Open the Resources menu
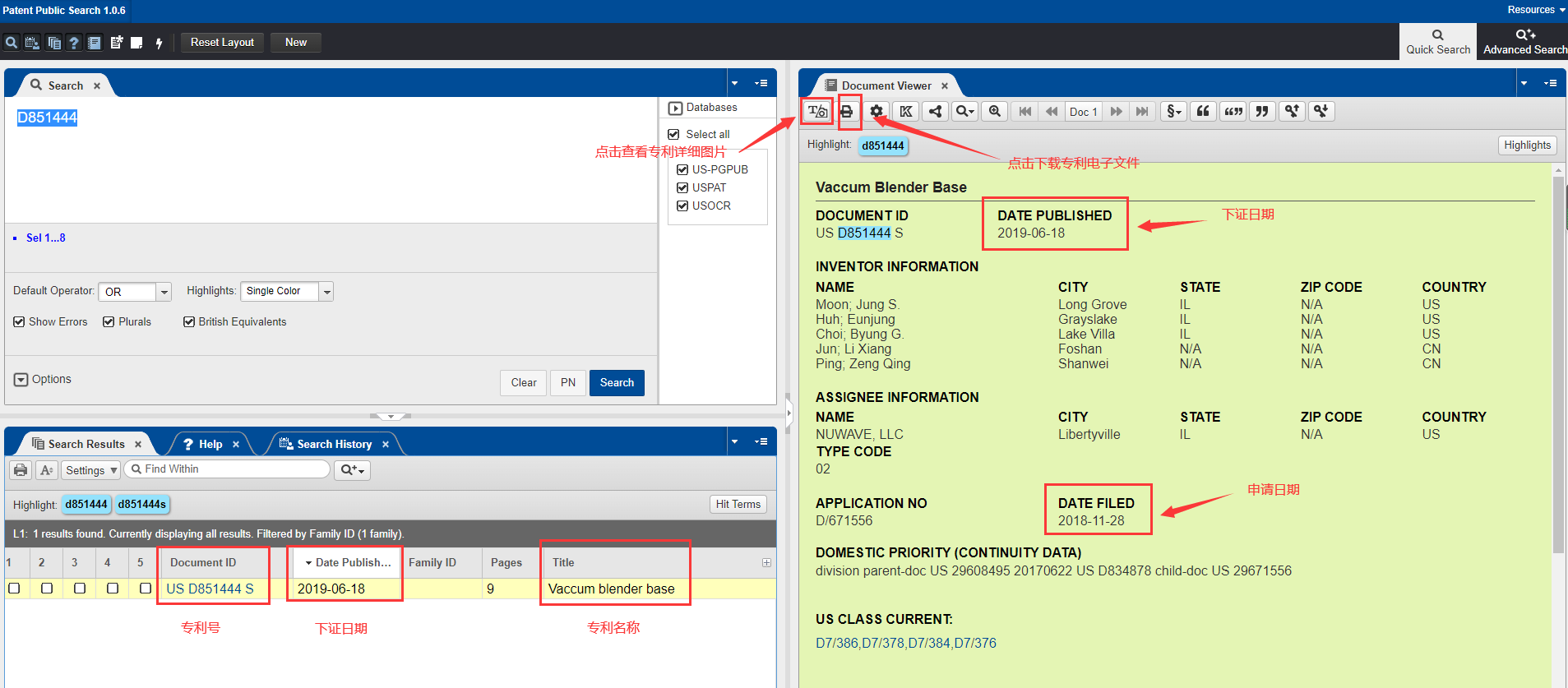Image resolution: width=1568 pixels, height=688 pixels. (1535, 10)
